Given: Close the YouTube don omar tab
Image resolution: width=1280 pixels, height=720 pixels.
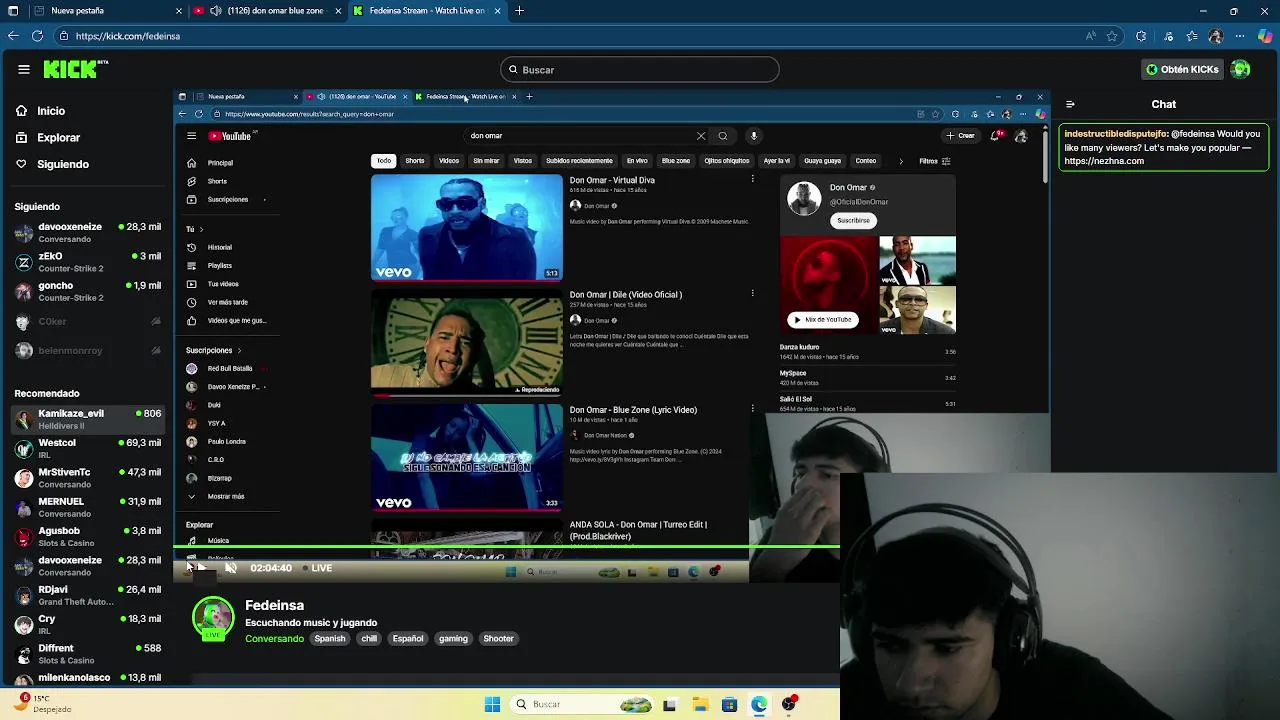Looking at the screenshot, I should click(x=338, y=11).
